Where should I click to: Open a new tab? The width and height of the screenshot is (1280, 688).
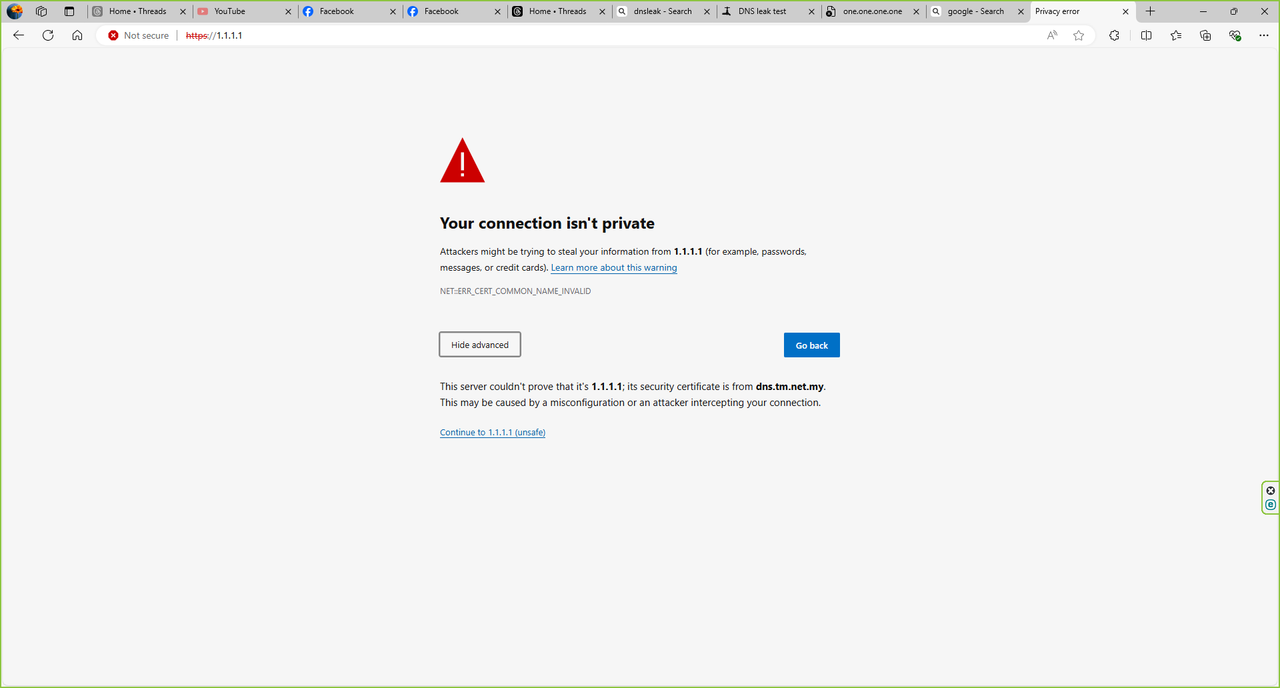1150,12
